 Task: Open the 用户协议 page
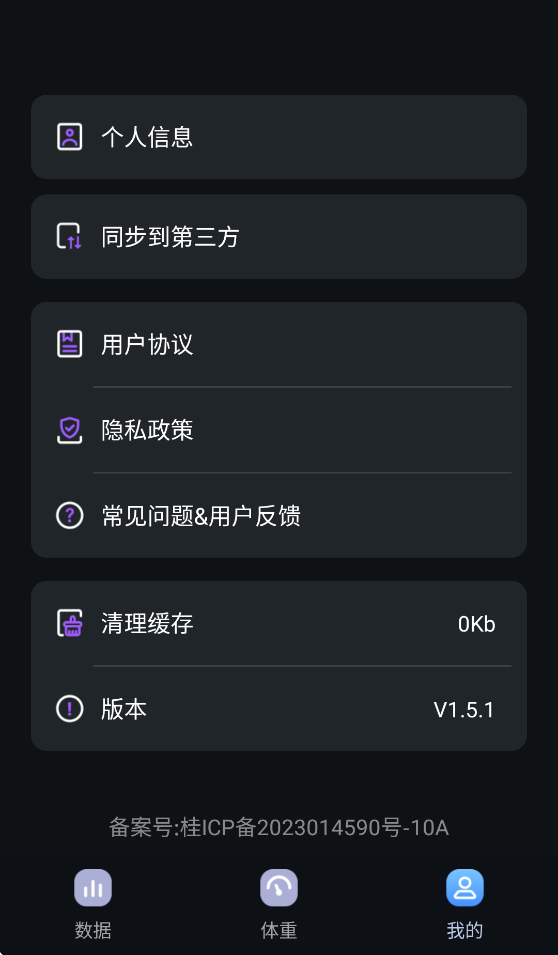click(279, 344)
